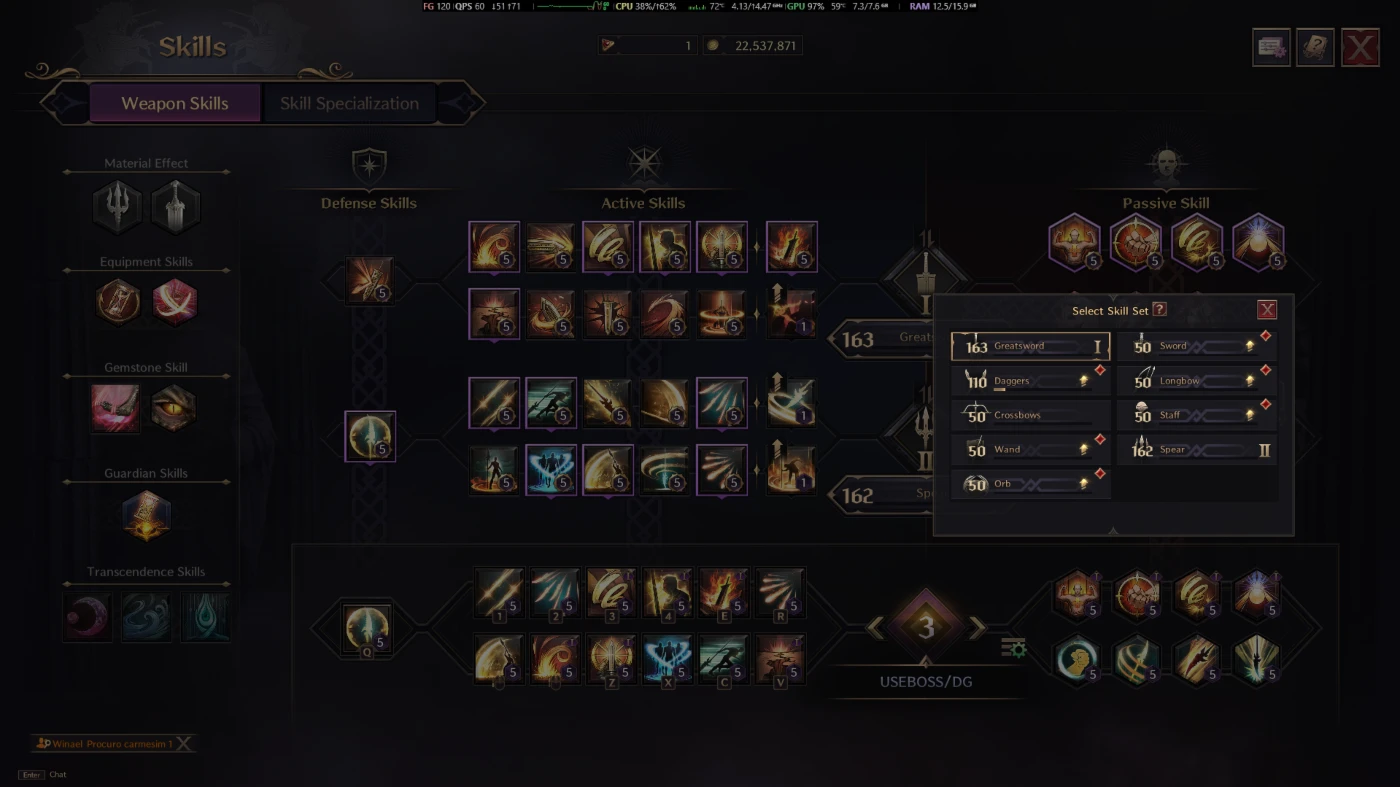
Task: Open the preset list settings gear icon
Action: coord(1014,648)
